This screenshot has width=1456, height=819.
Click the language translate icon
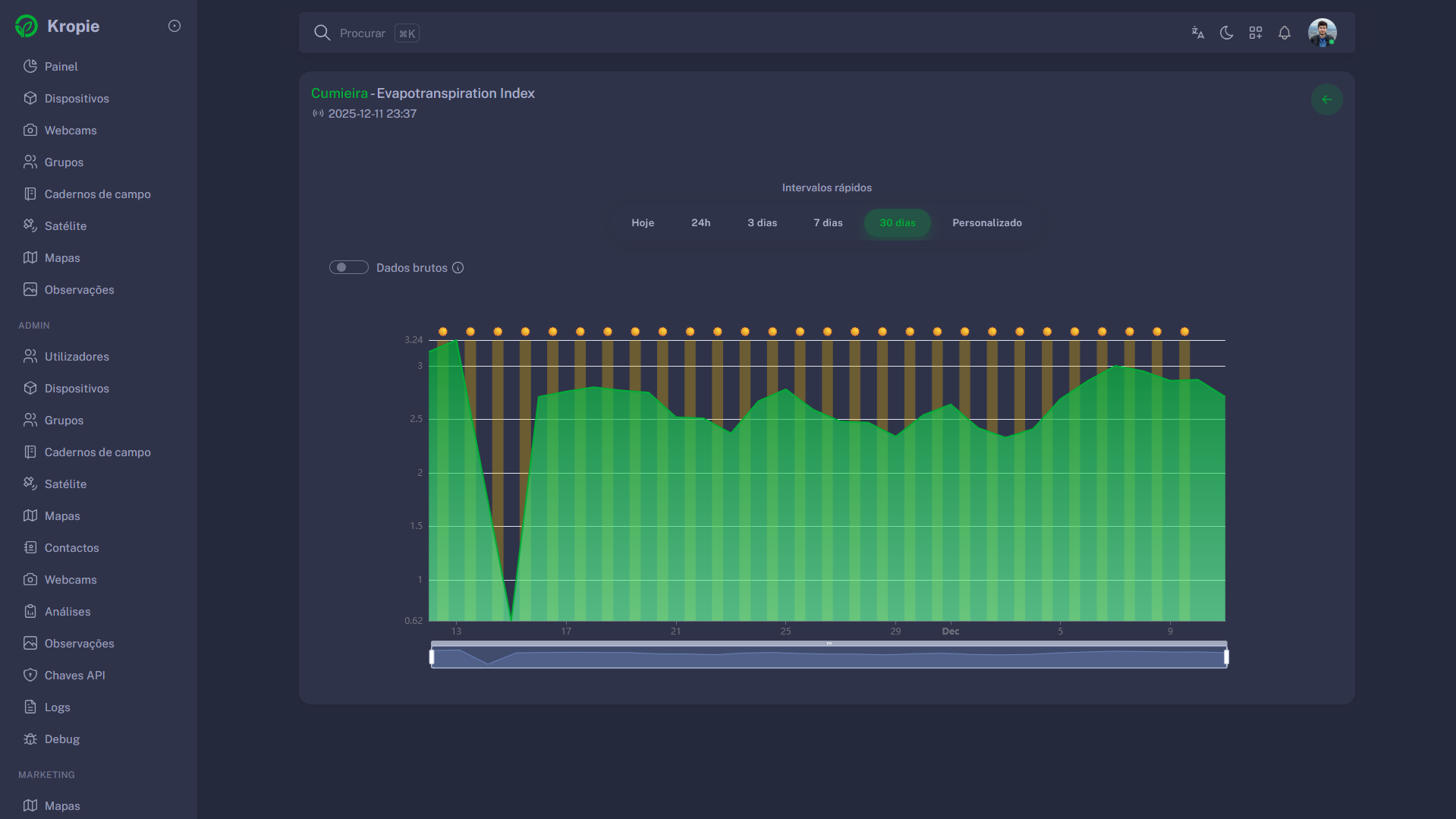1197,33
